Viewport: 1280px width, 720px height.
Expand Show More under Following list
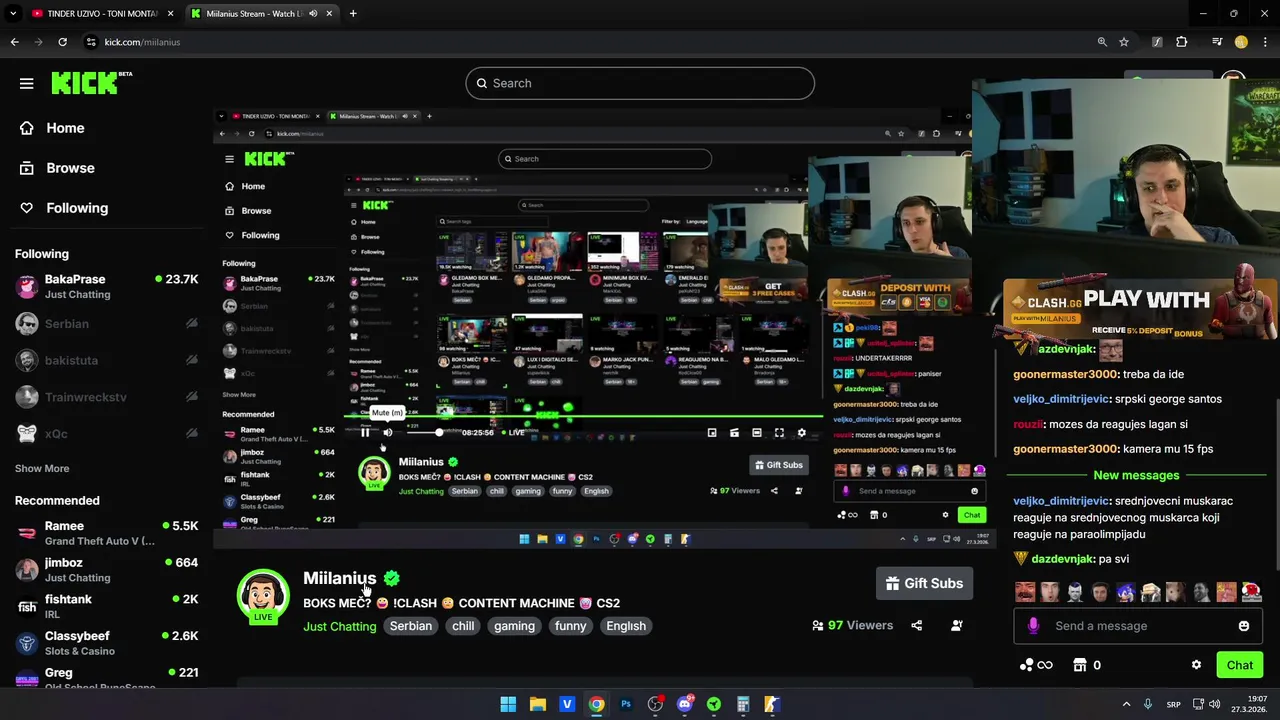point(42,468)
